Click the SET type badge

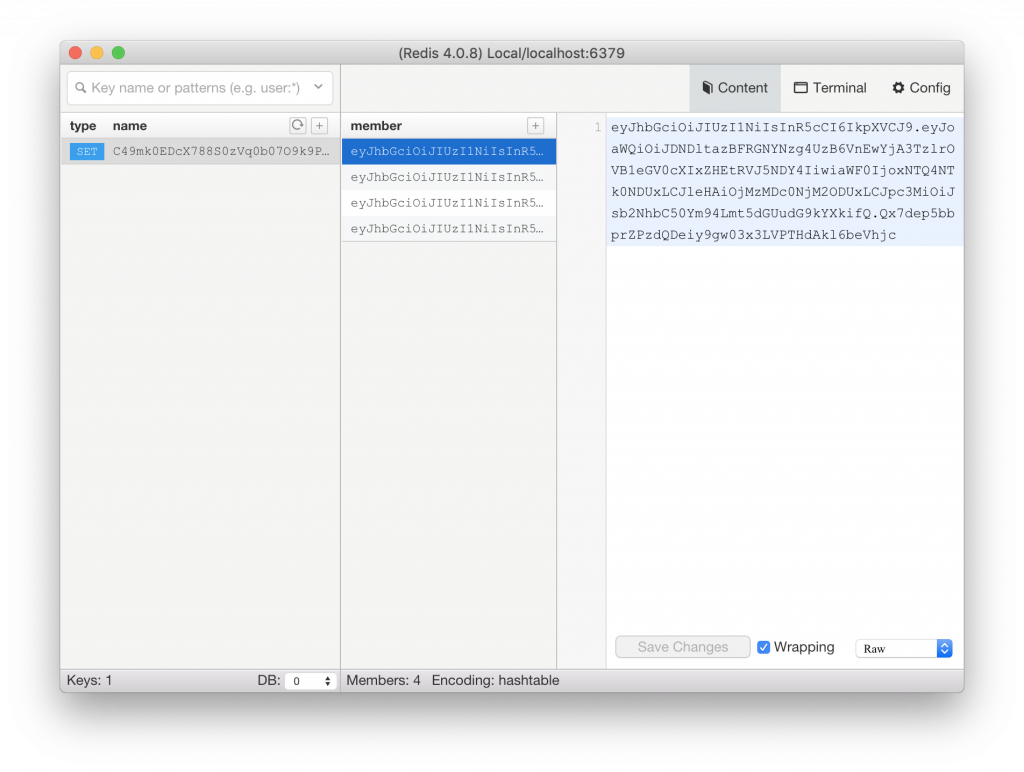point(87,152)
